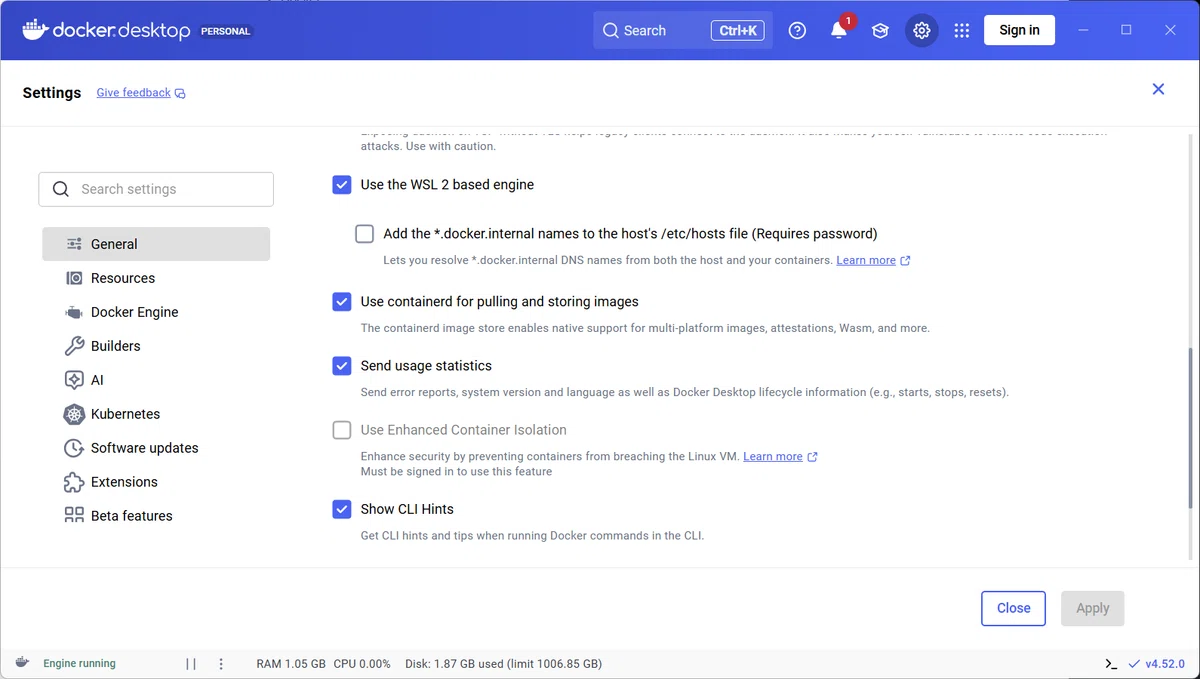The width and height of the screenshot is (1200, 679).
Task: Toggle Use containerd for pulling and storing images
Action: [342, 302]
